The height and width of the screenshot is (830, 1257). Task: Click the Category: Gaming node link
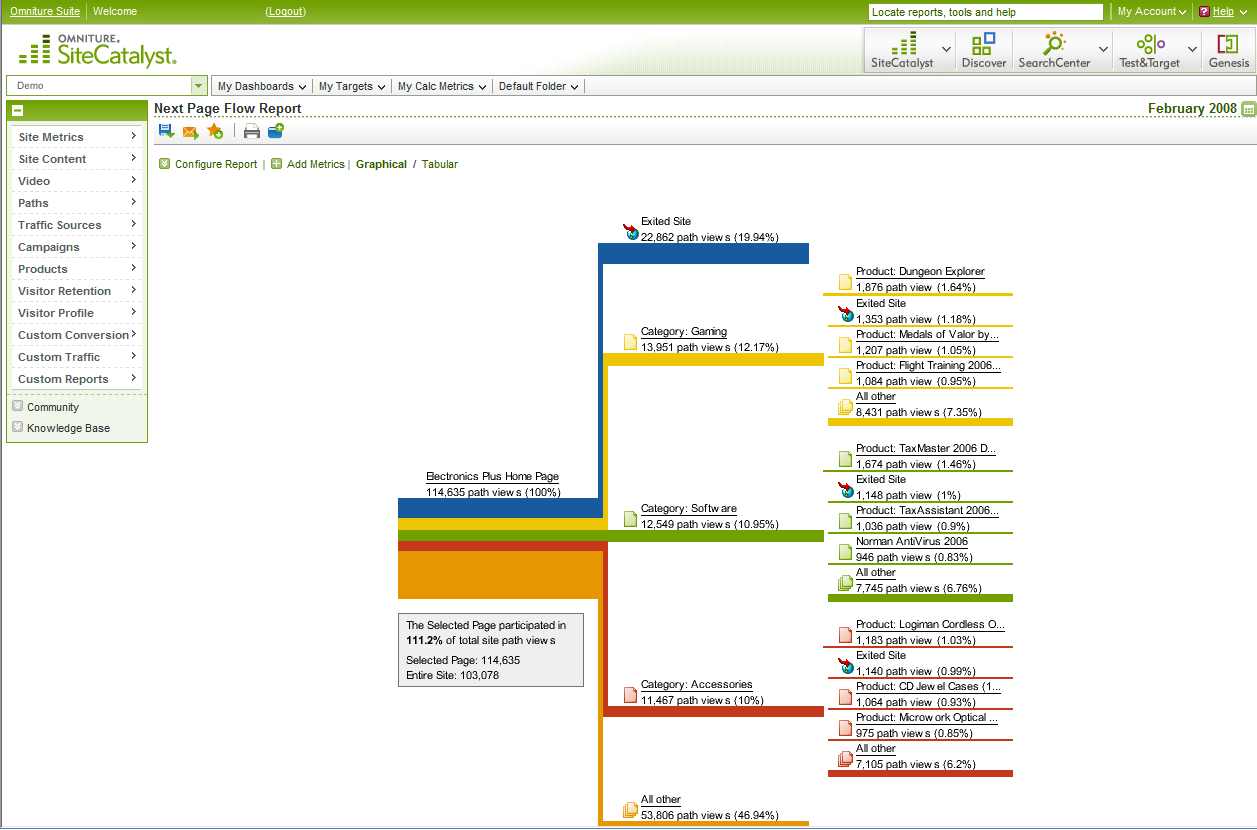(684, 331)
